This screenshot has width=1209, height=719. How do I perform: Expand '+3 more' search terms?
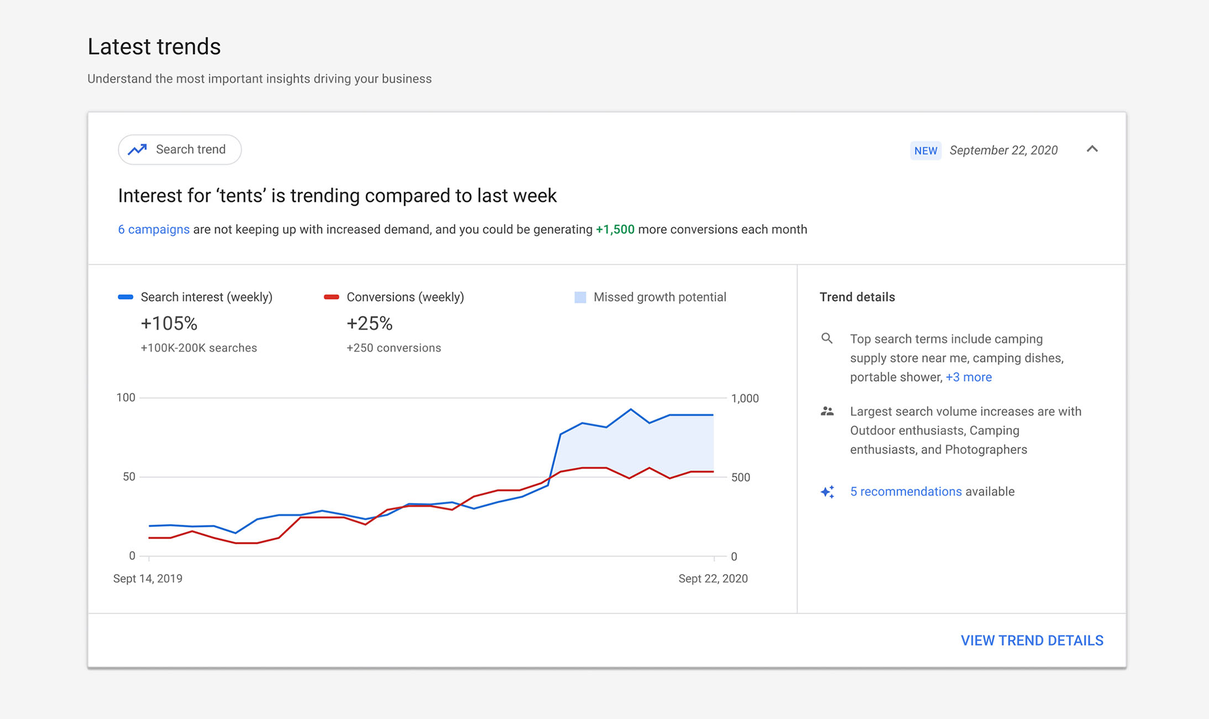pyautogui.click(x=968, y=377)
